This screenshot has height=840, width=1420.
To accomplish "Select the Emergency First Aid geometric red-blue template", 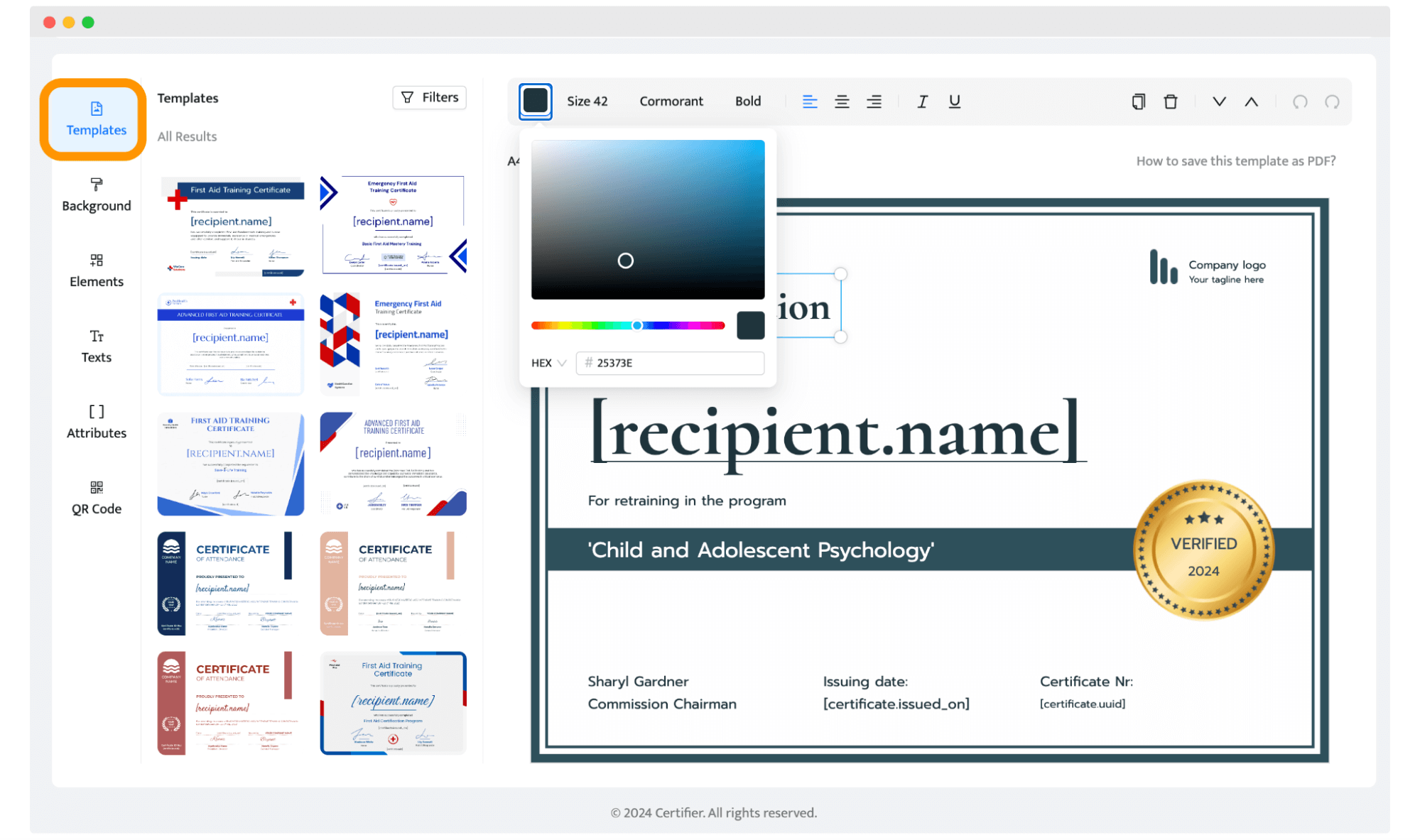I will click(393, 344).
